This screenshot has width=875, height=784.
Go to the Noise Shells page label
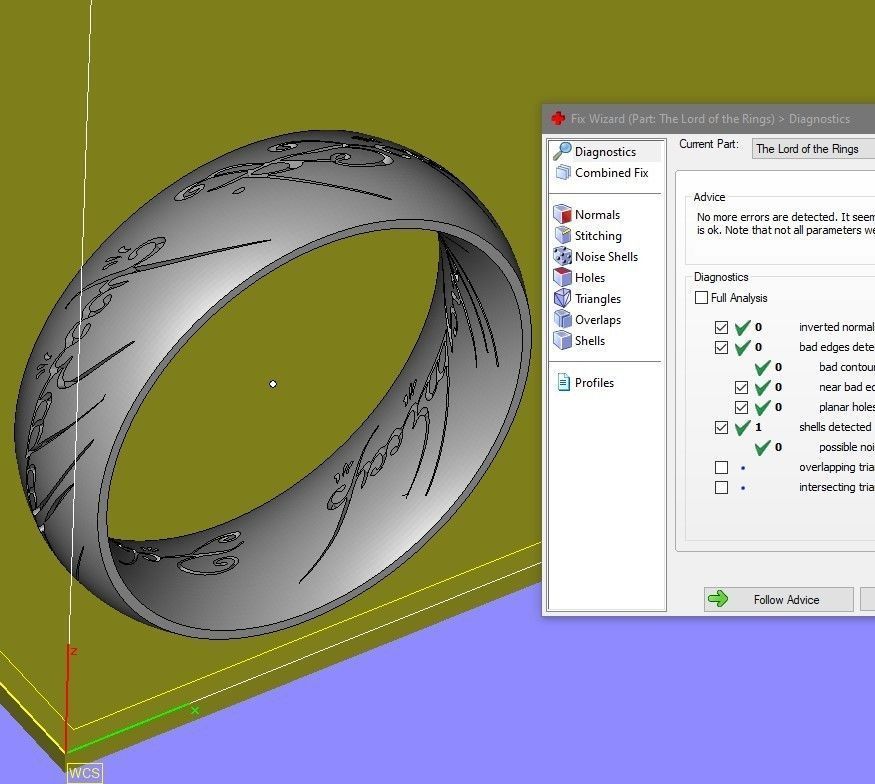[606, 257]
